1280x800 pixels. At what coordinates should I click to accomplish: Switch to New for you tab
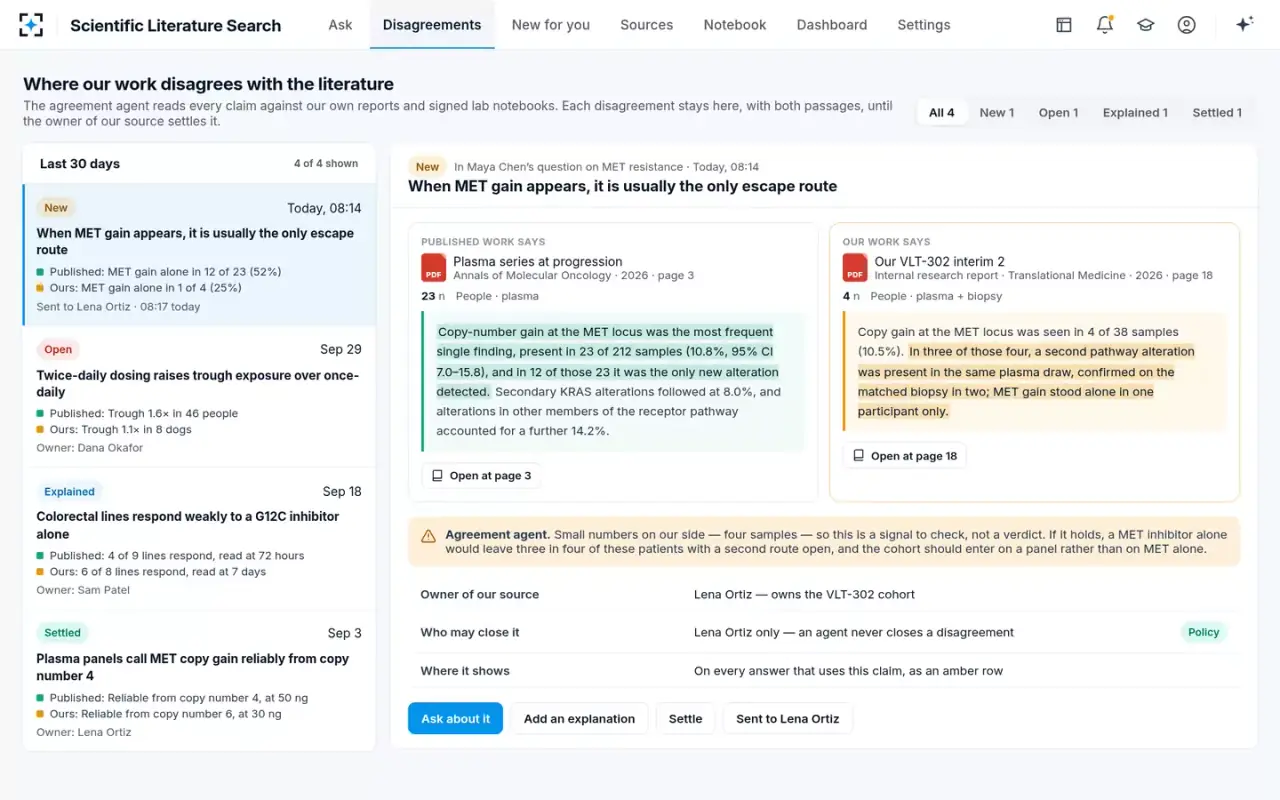[551, 25]
